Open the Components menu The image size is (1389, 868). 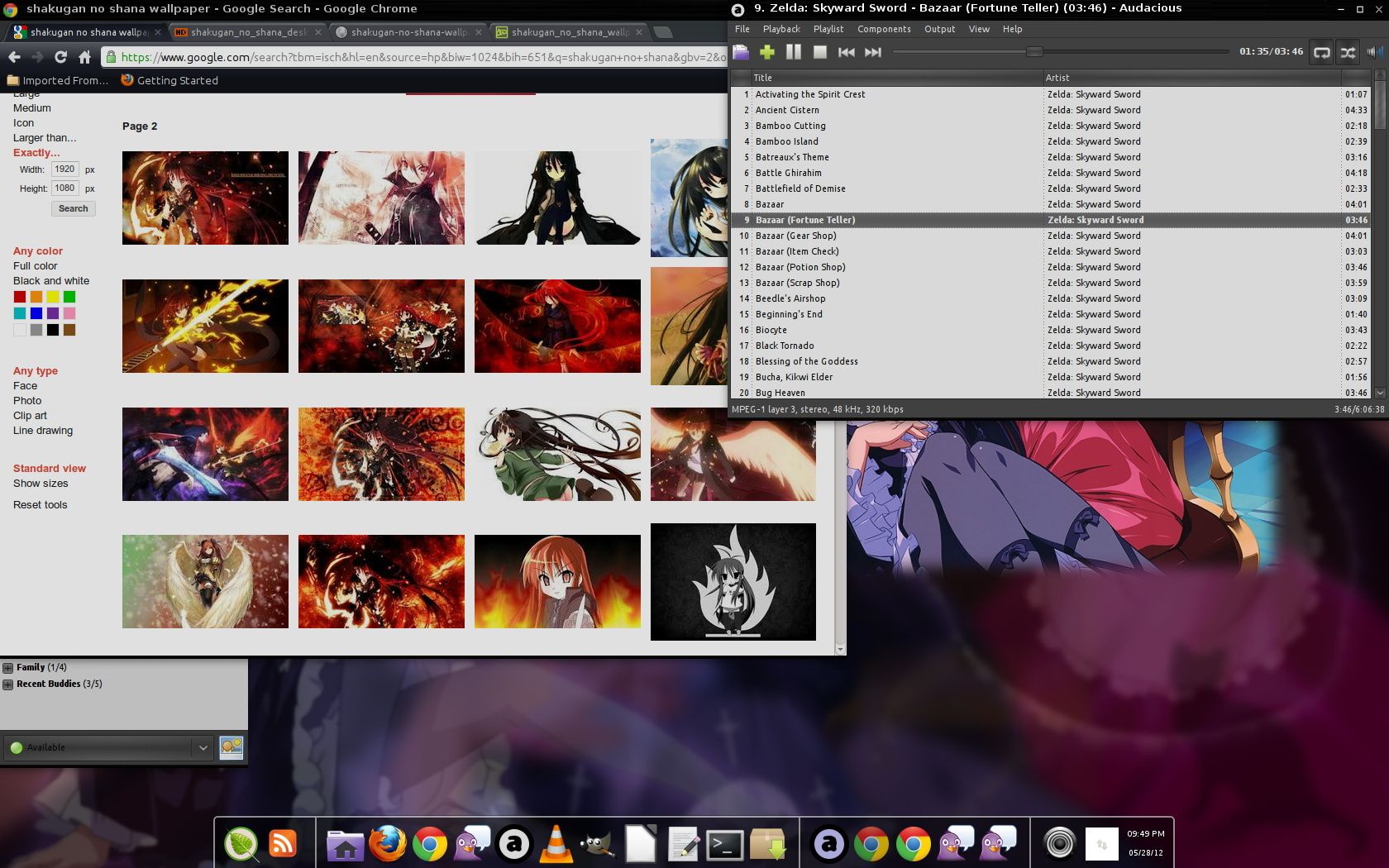tap(884, 29)
